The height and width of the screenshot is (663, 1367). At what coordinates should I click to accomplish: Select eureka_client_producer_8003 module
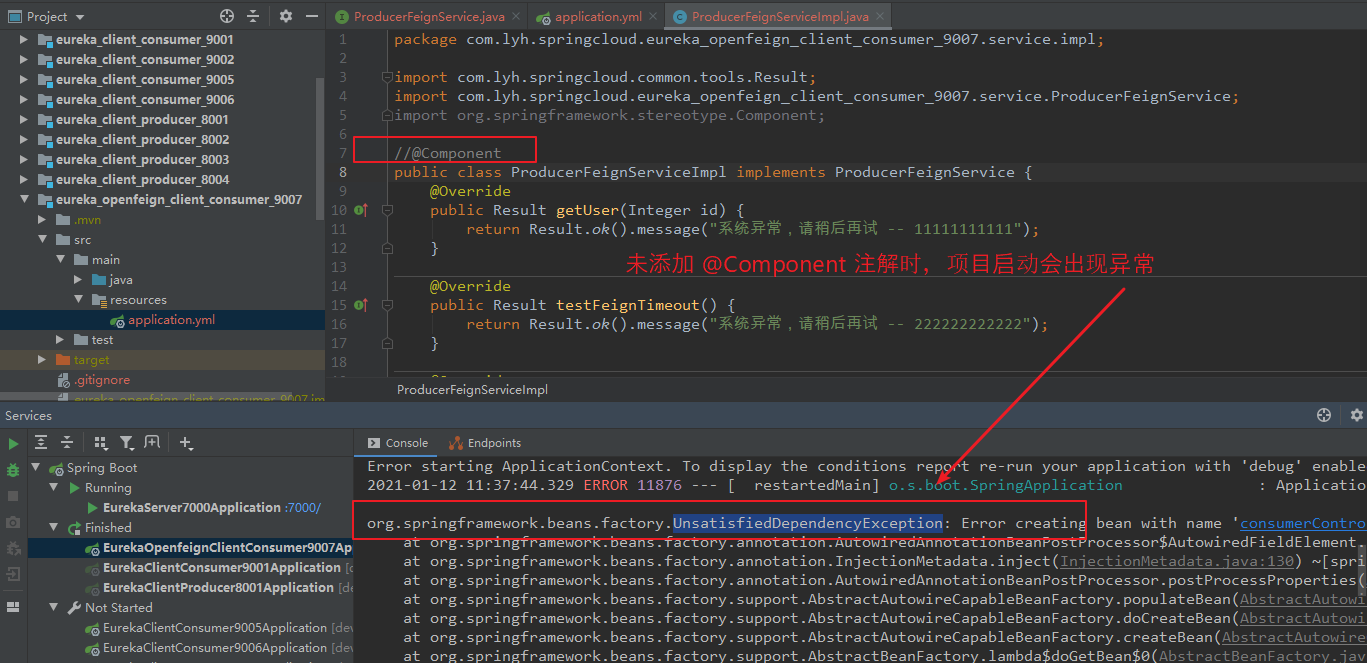point(142,160)
